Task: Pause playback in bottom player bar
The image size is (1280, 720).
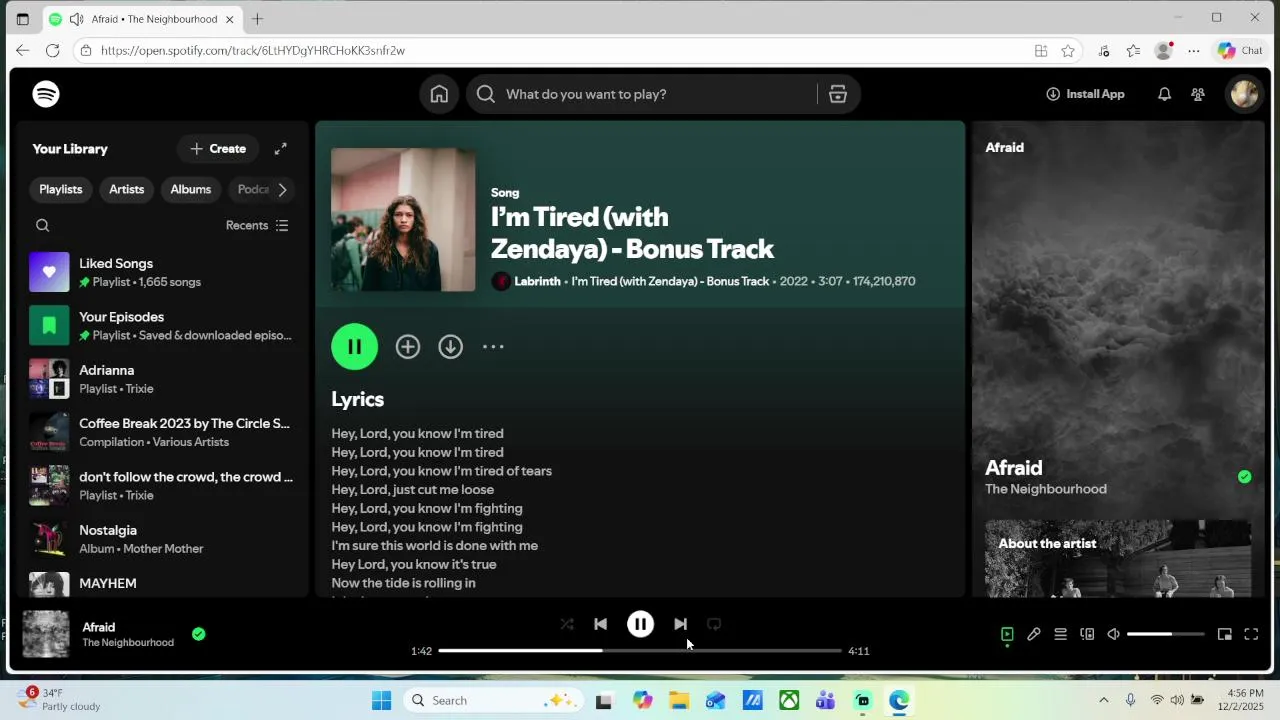Action: (x=640, y=624)
